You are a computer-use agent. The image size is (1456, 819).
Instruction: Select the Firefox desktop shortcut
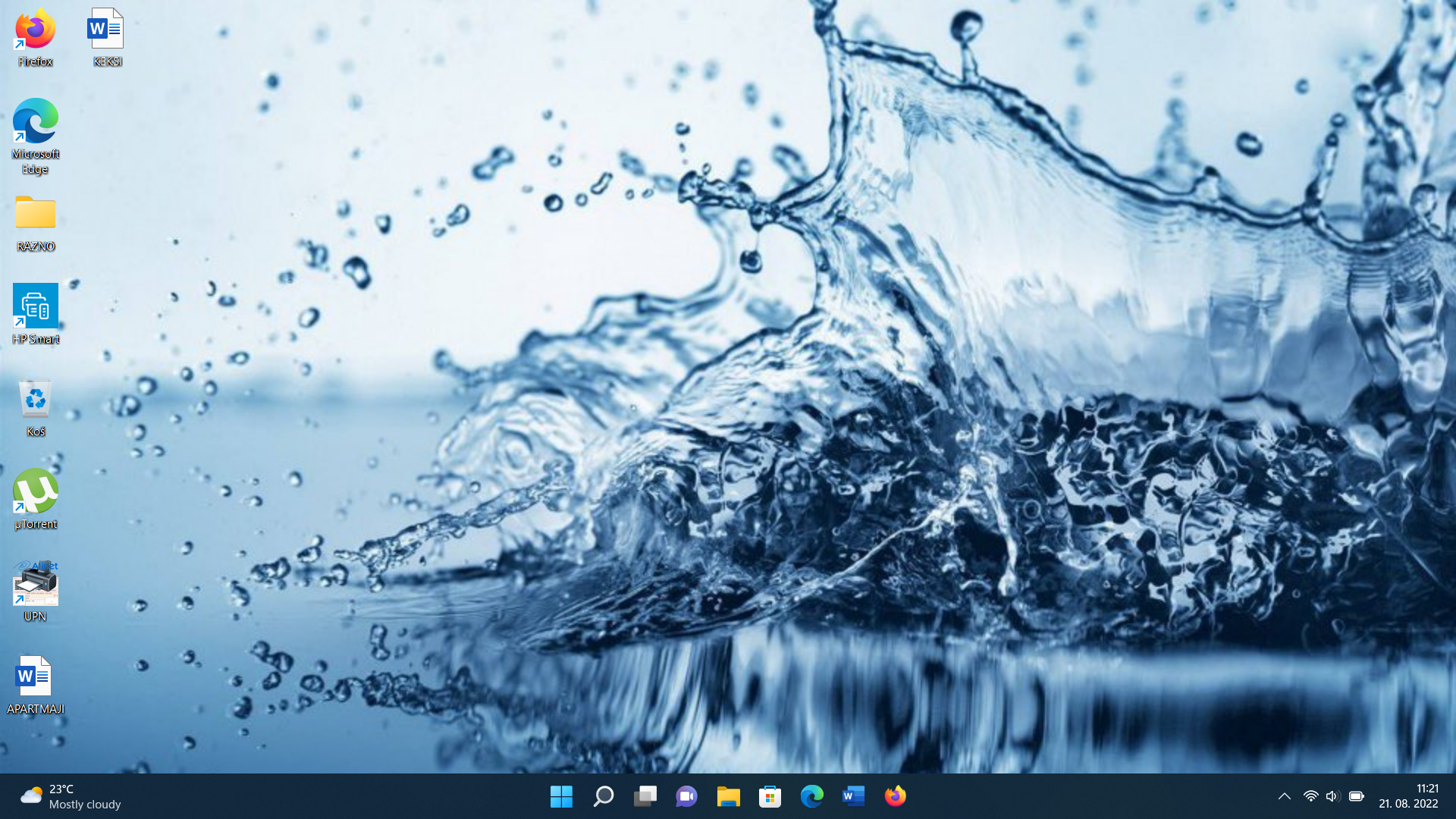(x=35, y=38)
